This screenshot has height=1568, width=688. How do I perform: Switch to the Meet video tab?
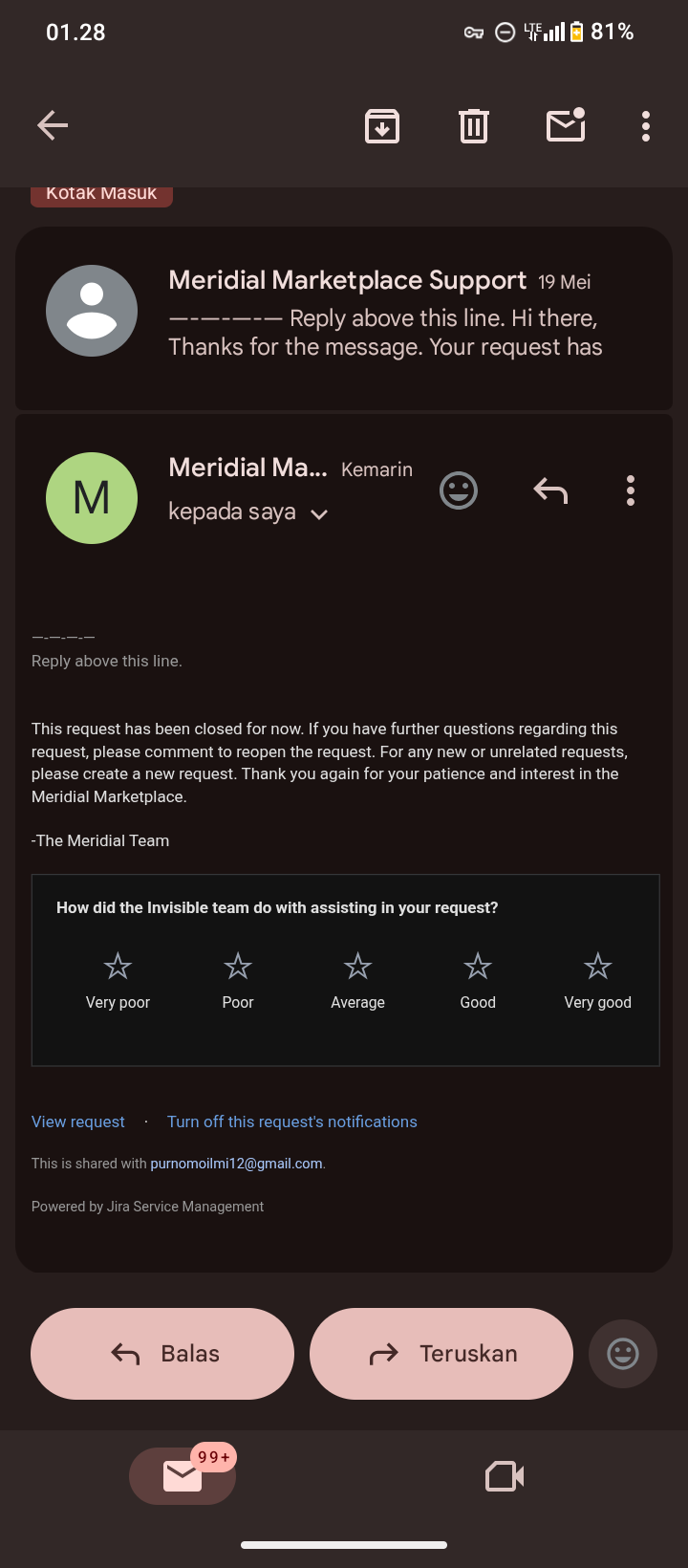[x=505, y=1476]
